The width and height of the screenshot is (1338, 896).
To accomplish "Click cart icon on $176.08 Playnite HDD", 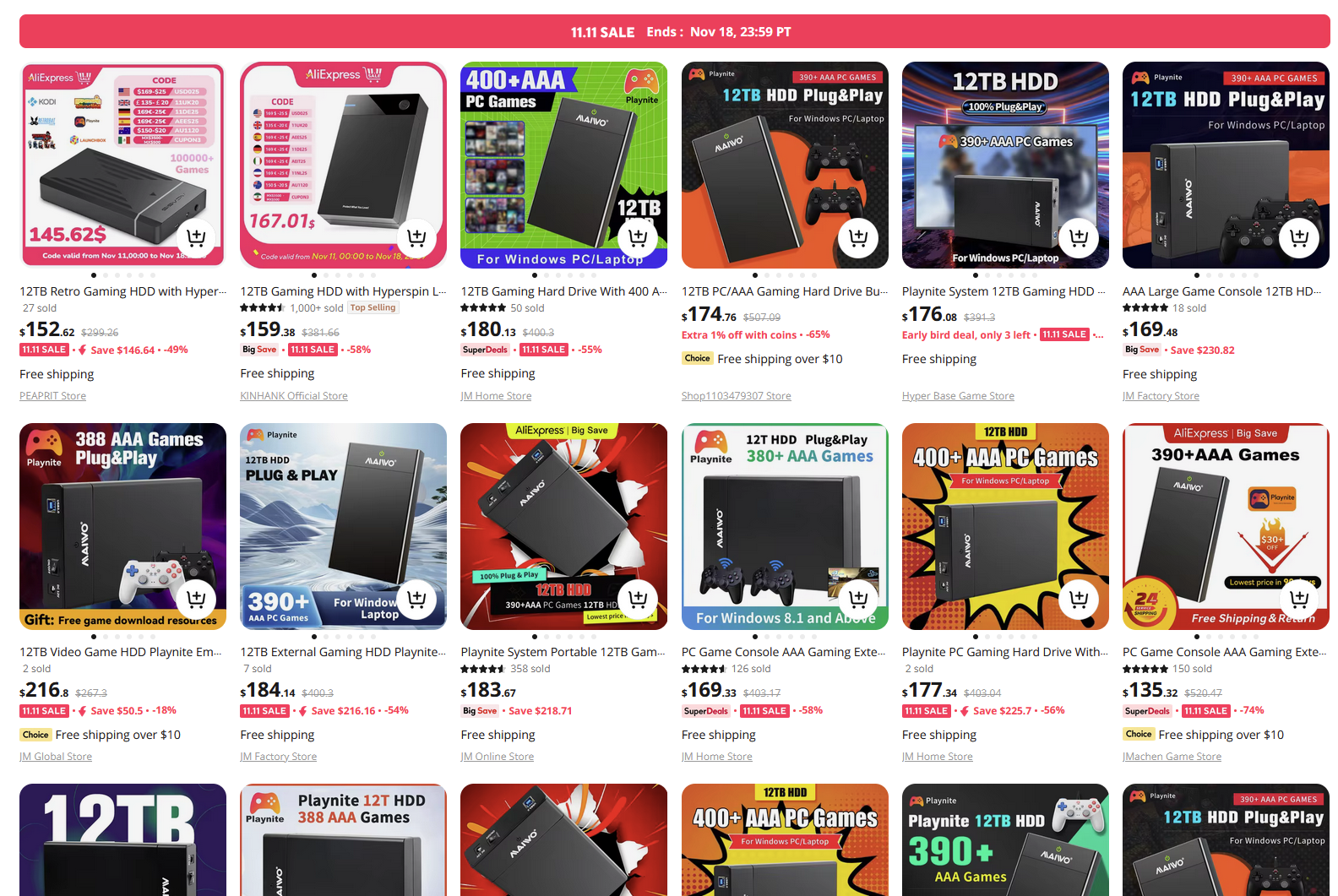I will point(1079,238).
